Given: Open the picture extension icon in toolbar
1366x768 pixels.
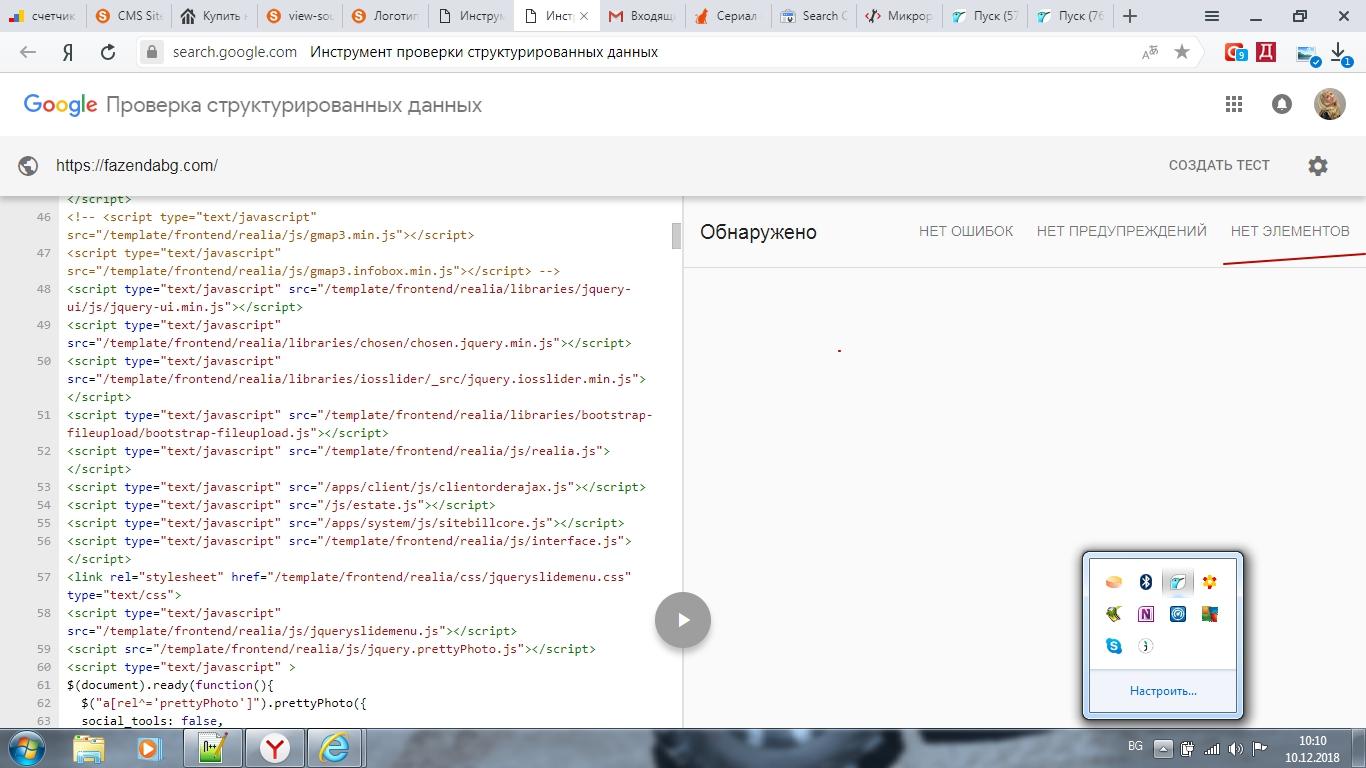Looking at the screenshot, I should (x=1308, y=54).
